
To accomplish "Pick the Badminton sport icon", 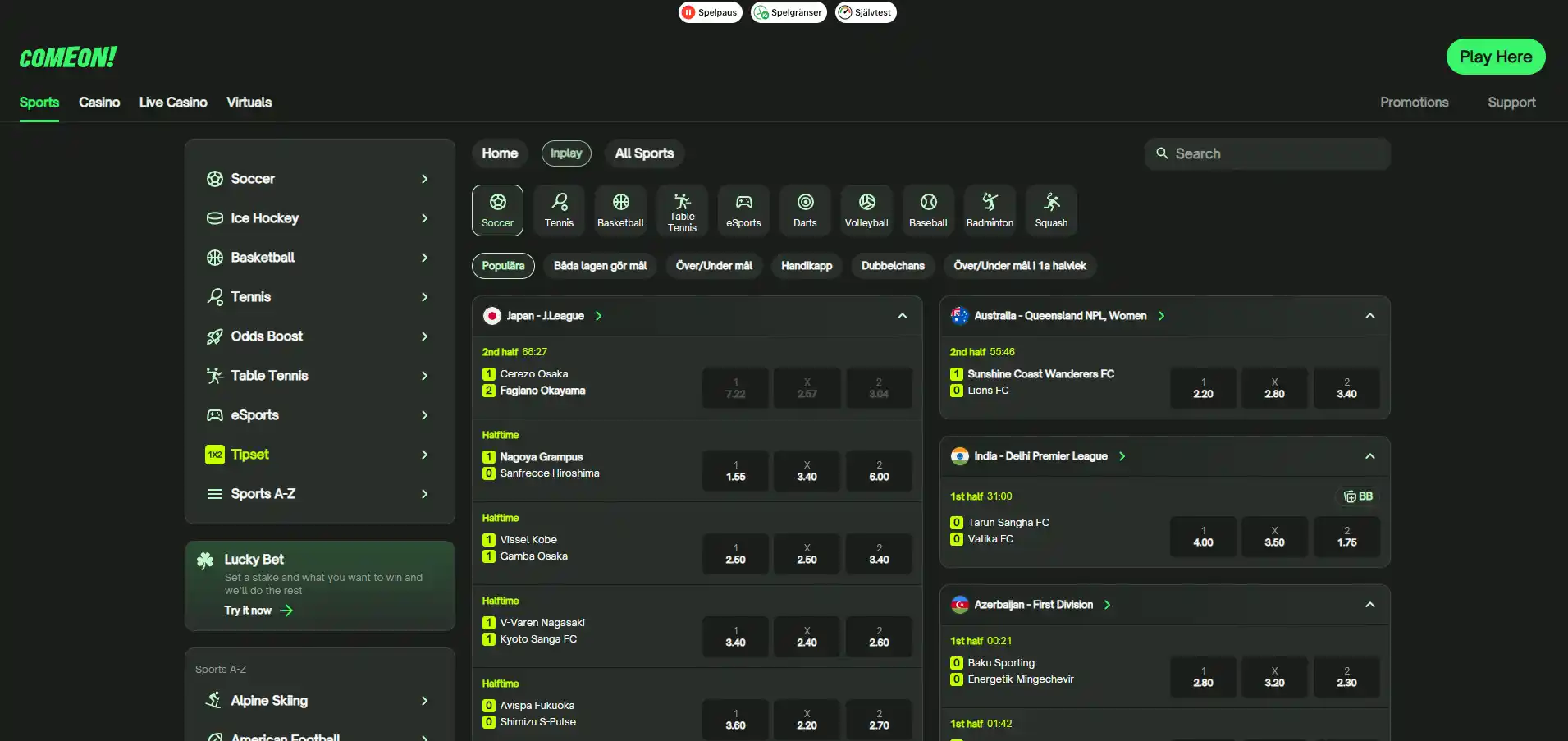I will (x=990, y=210).
